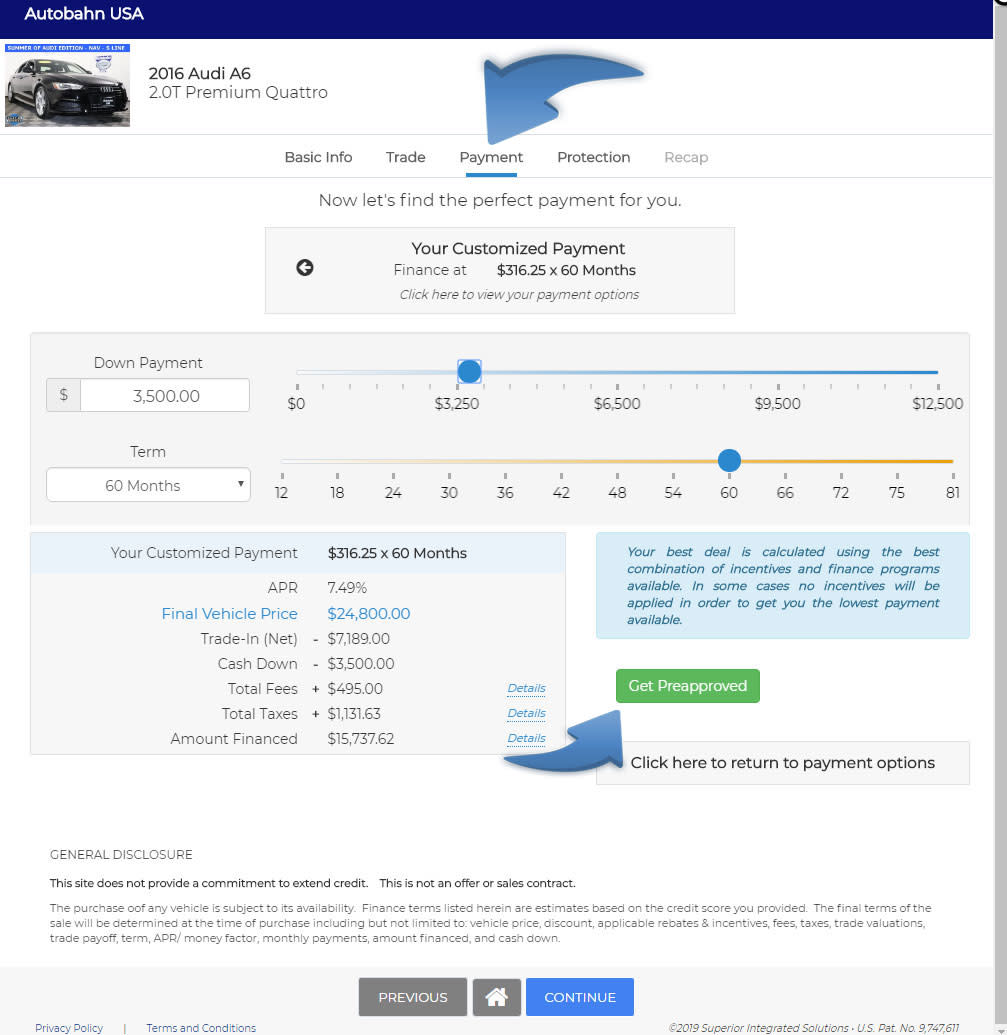Click the down payment amount field
This screenshot has height=1035, width=1007.
[165, 395]
